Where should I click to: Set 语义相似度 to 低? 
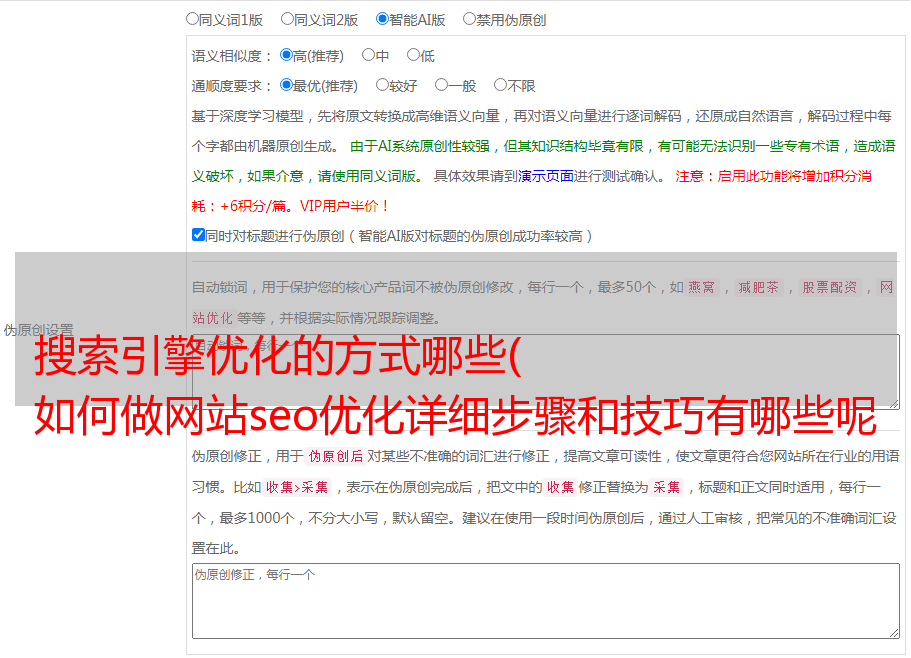413,55
